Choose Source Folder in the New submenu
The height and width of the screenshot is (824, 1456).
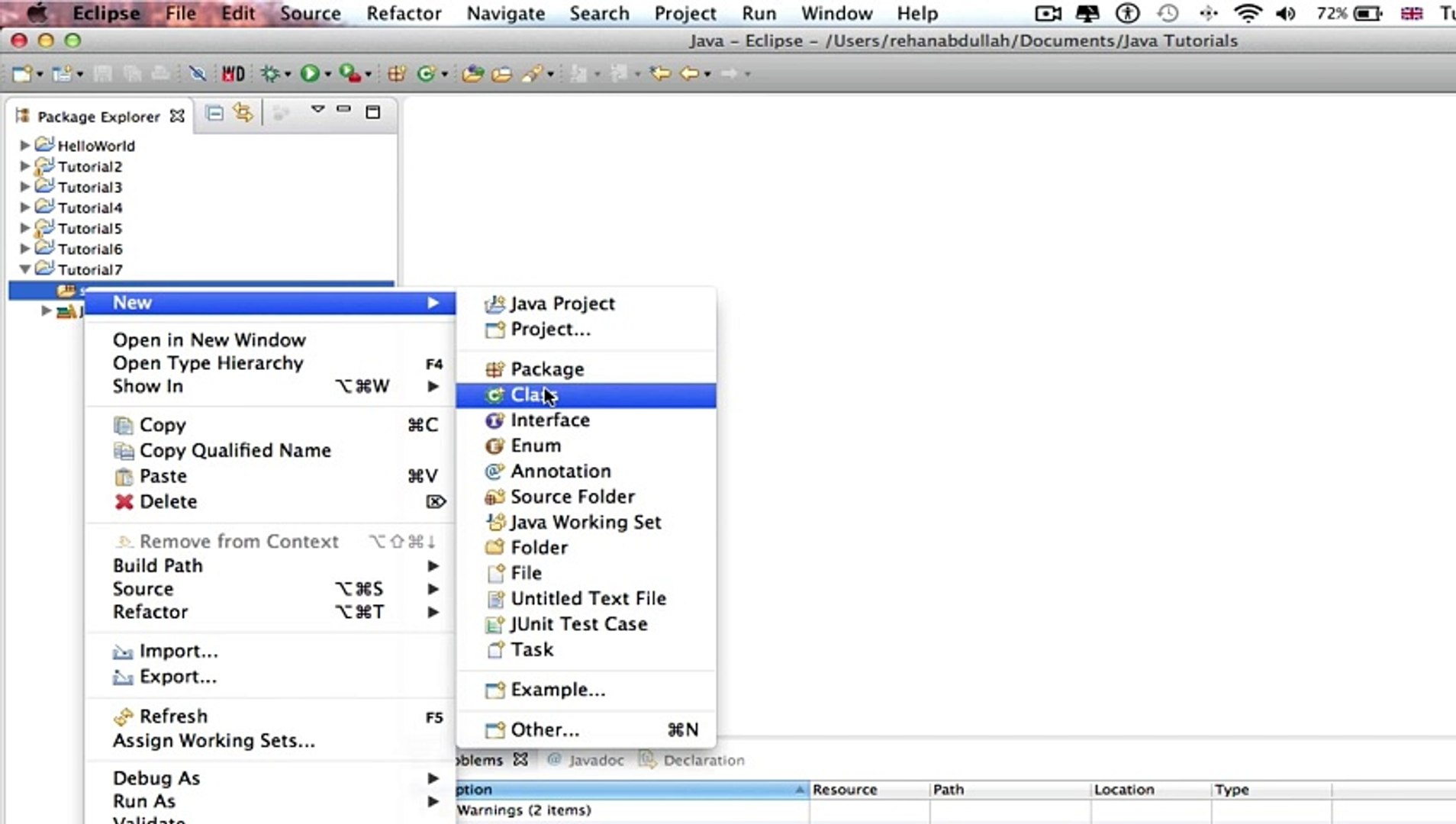[x=585, y=497]
